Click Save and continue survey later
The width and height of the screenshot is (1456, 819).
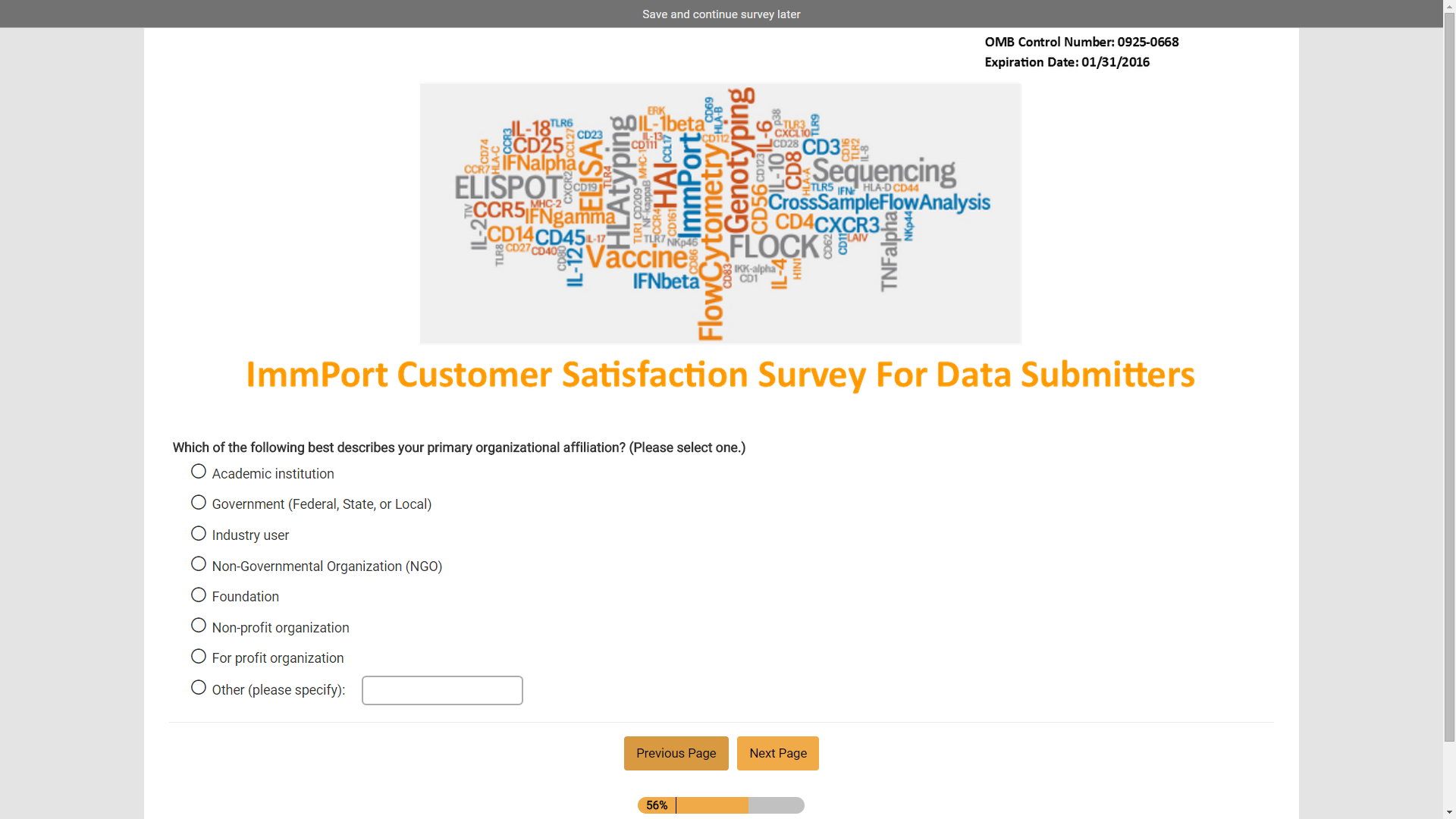721,14
